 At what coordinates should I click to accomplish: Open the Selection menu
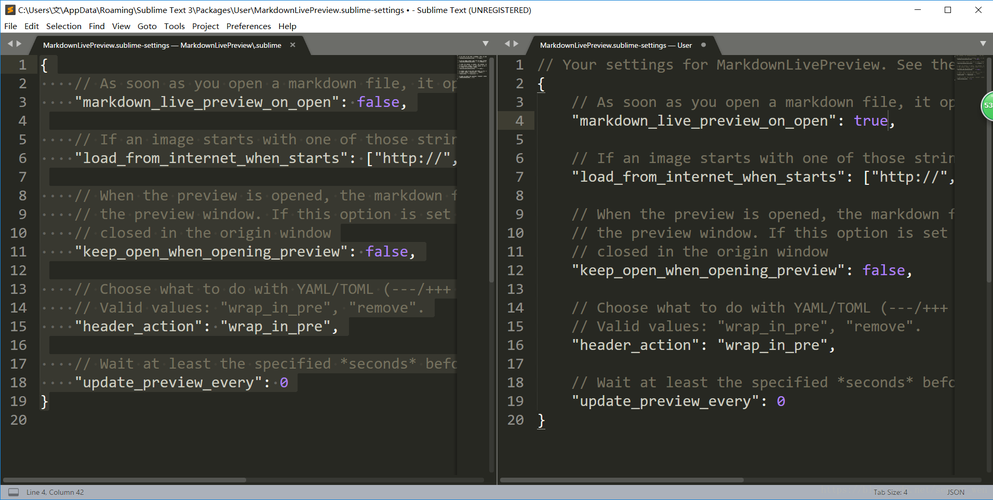click(x=64, y=26)
